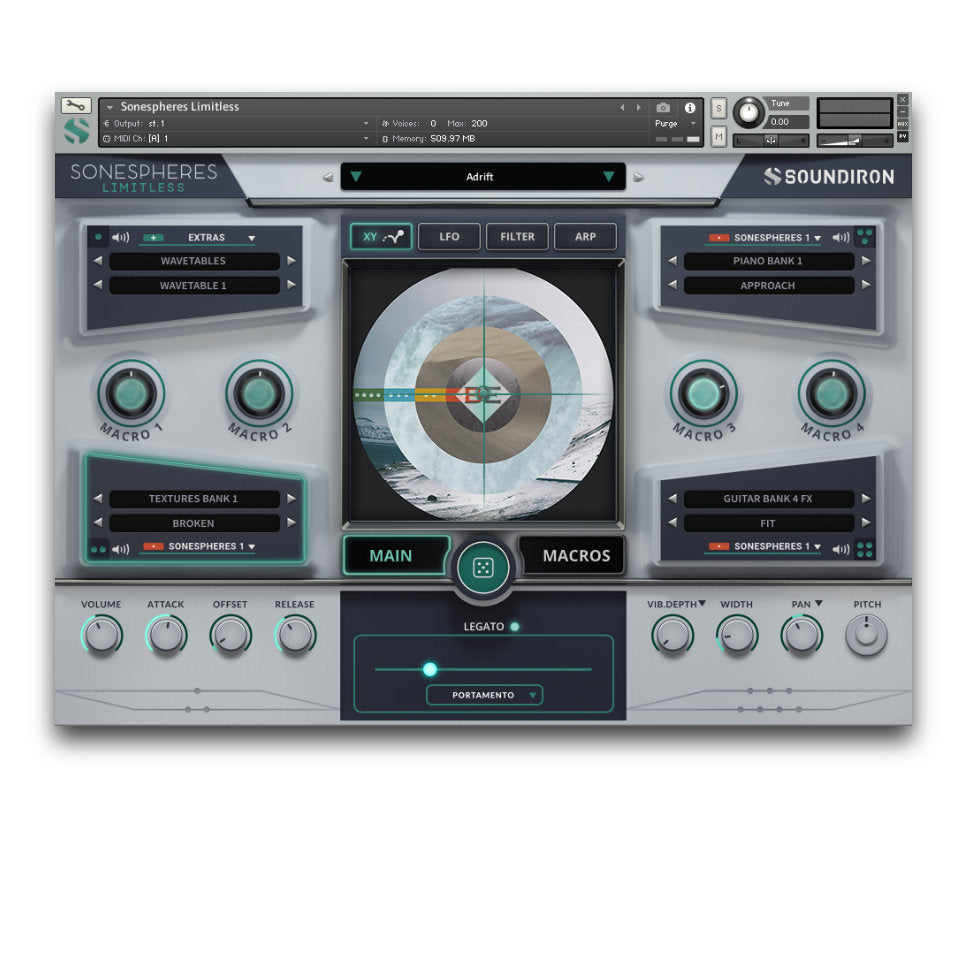Viewport: 970px width, 970px height.
Task: Select next bank after GUITAR BANK 4 FX
Action: pos(866,499)
